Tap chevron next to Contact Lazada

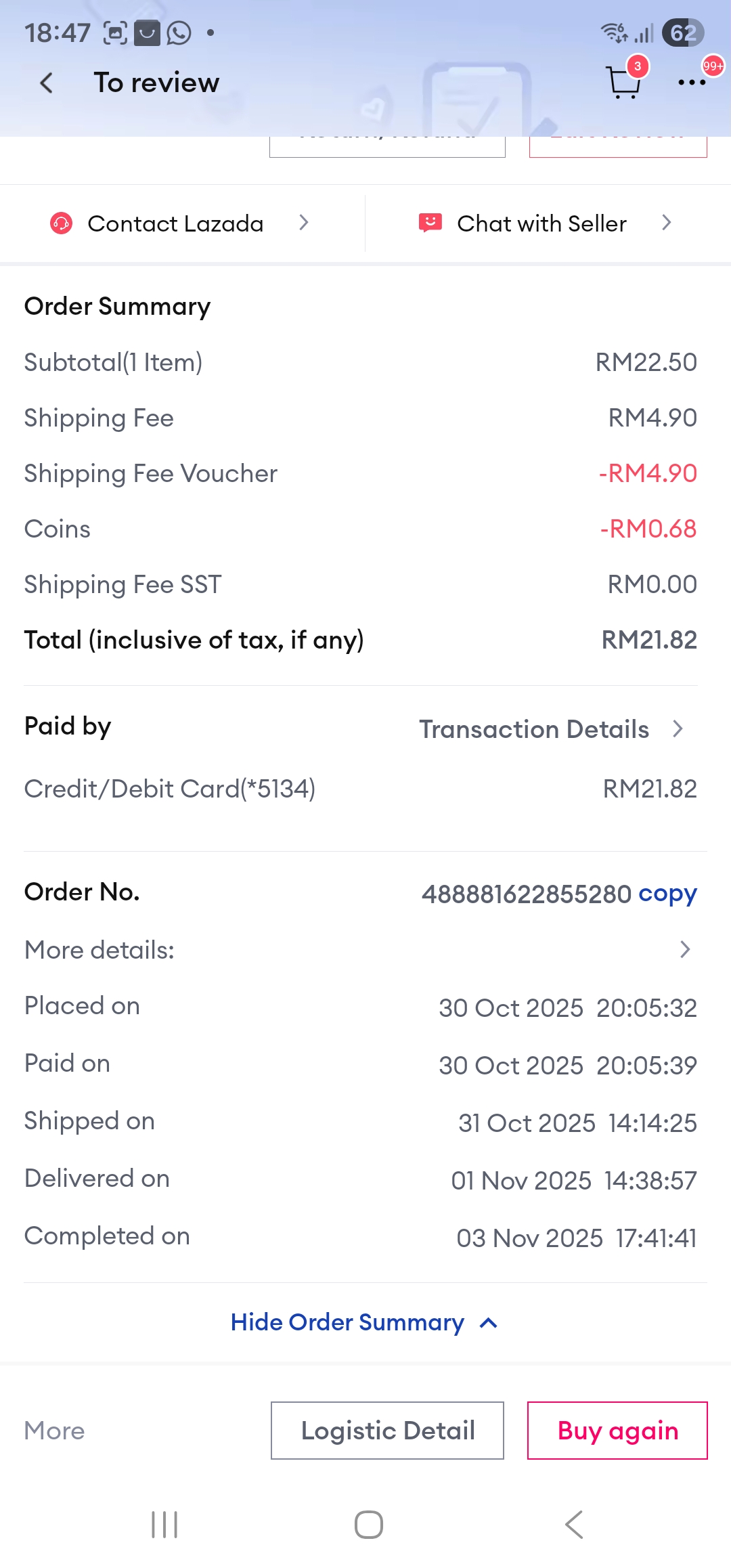(x=304, y=223)
